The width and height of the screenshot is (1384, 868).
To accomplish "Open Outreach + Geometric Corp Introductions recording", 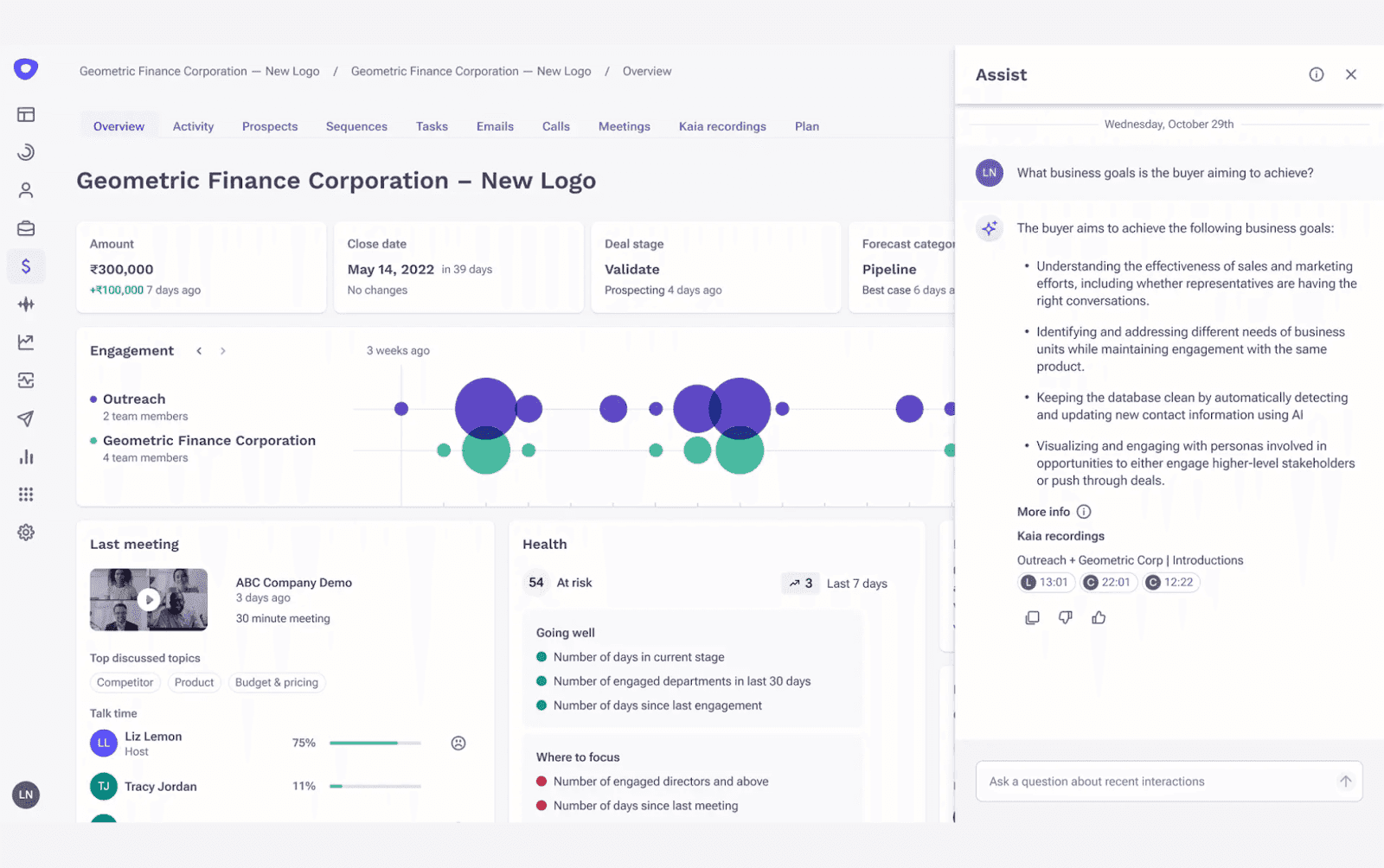I will (1130, 560).
